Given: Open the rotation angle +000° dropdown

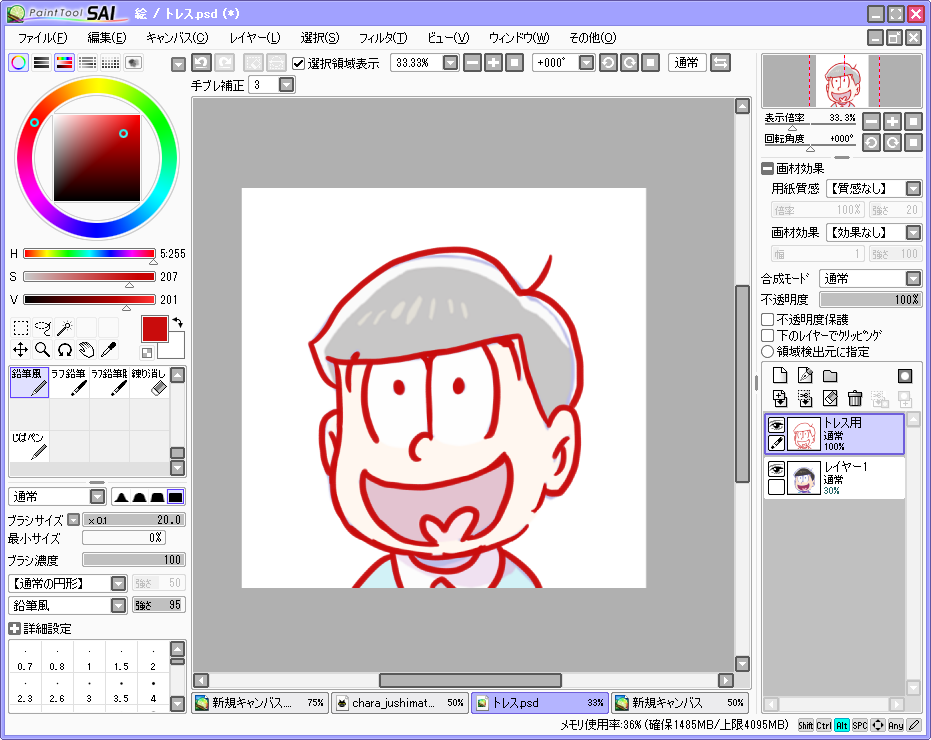Looking at the screenshot, I should (586, 62).
